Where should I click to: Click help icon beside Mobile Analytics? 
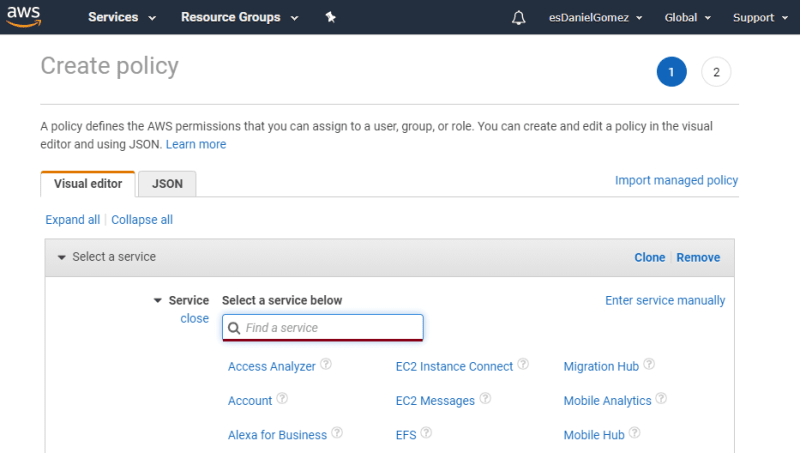tap(661, 398)
